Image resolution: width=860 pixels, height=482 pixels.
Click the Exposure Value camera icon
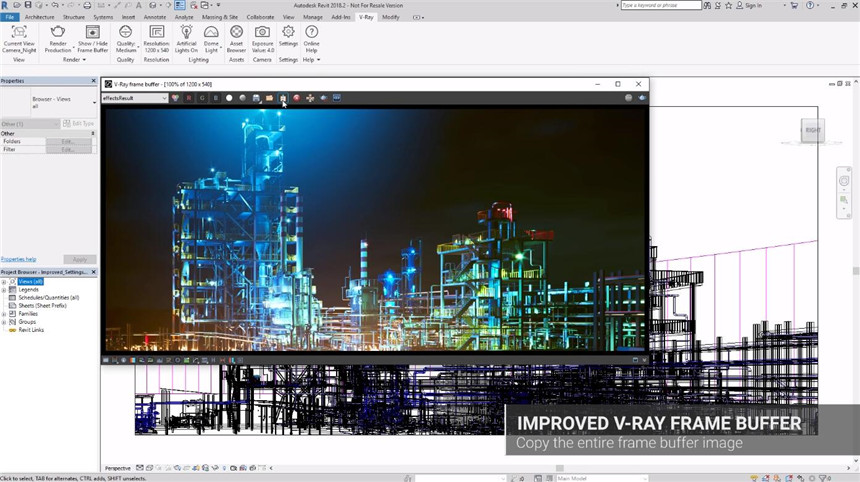(263, 35)
